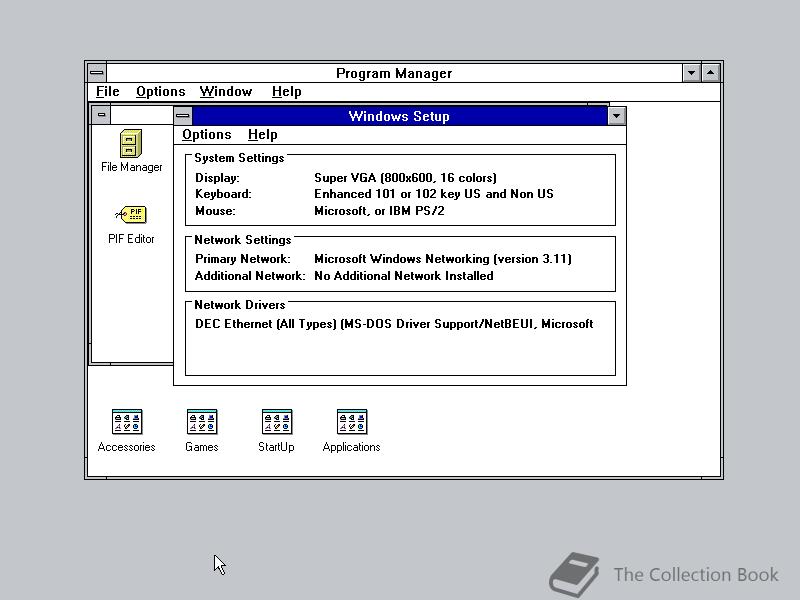Screen dimensions: 800x600
Task: Open Program Manager control-menu box
Action: click(x=96, y=73)
